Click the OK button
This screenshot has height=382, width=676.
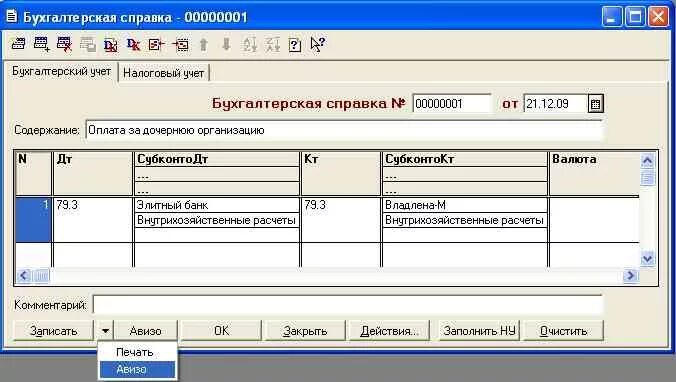coord(222,331)
